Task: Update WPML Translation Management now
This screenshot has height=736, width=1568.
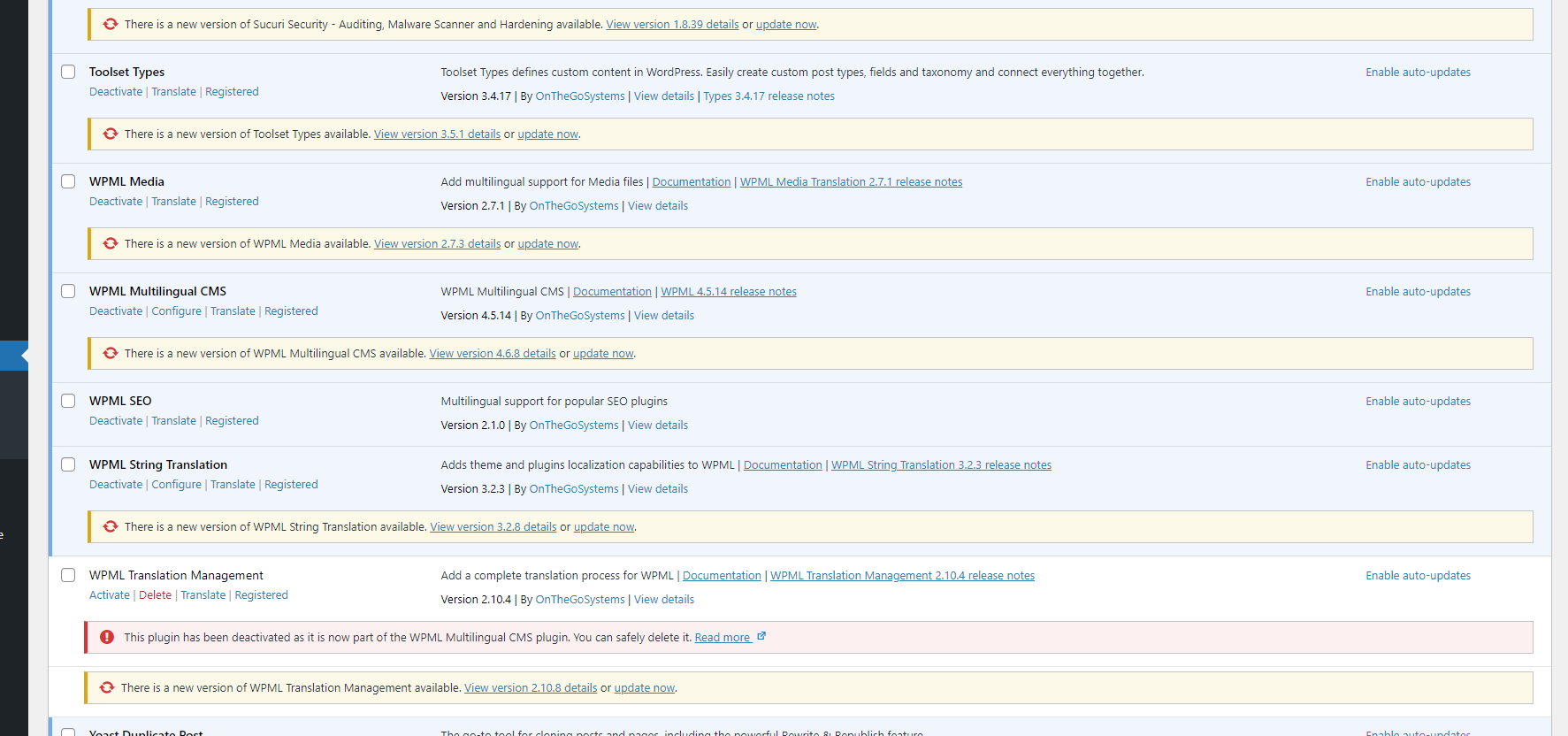Action: click(645, 688)
